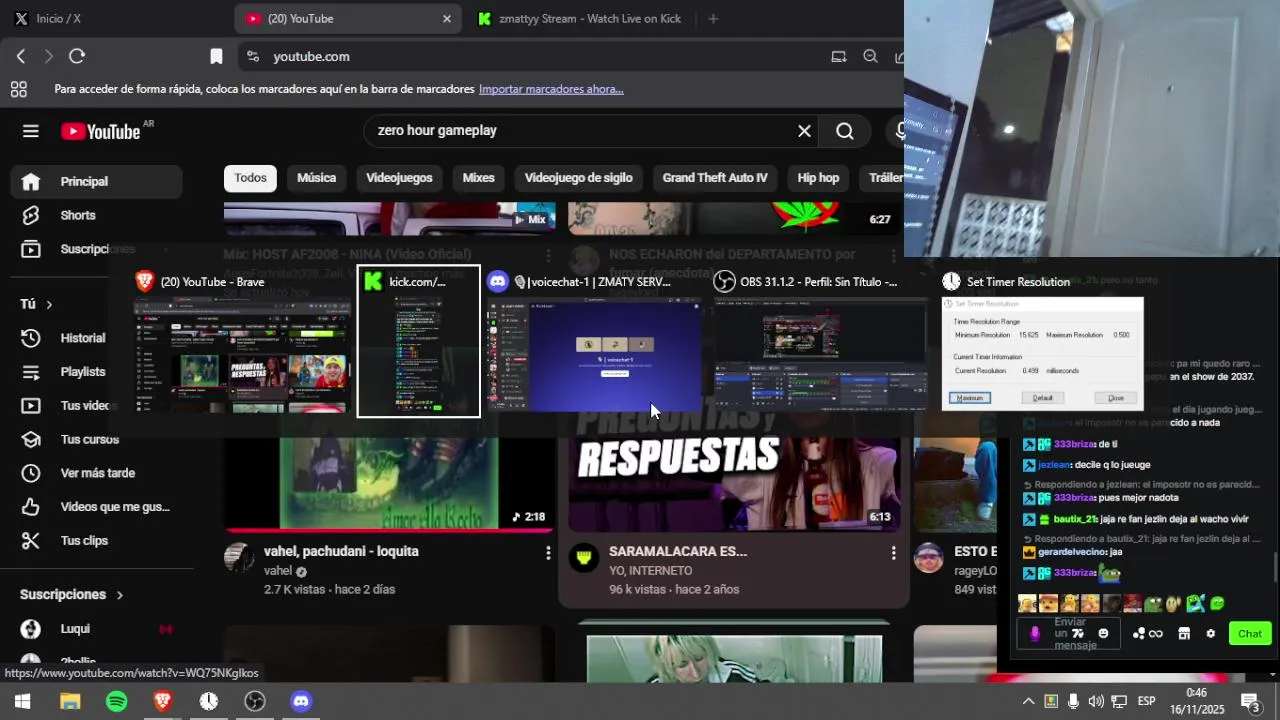Open the shop icon in Kick chat

(x=1184, y=633)
